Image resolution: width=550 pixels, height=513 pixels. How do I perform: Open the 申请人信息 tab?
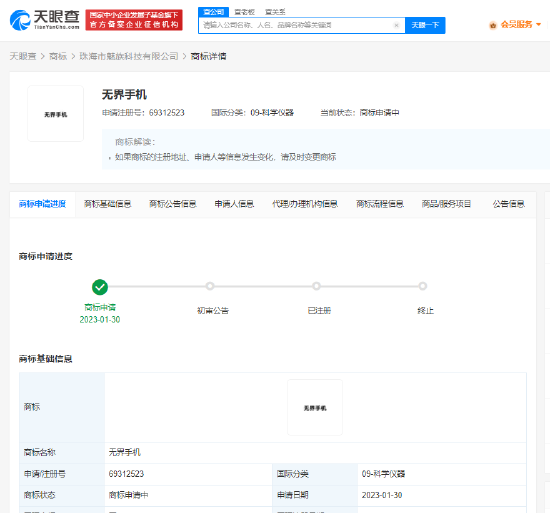(x=234, y=204)
